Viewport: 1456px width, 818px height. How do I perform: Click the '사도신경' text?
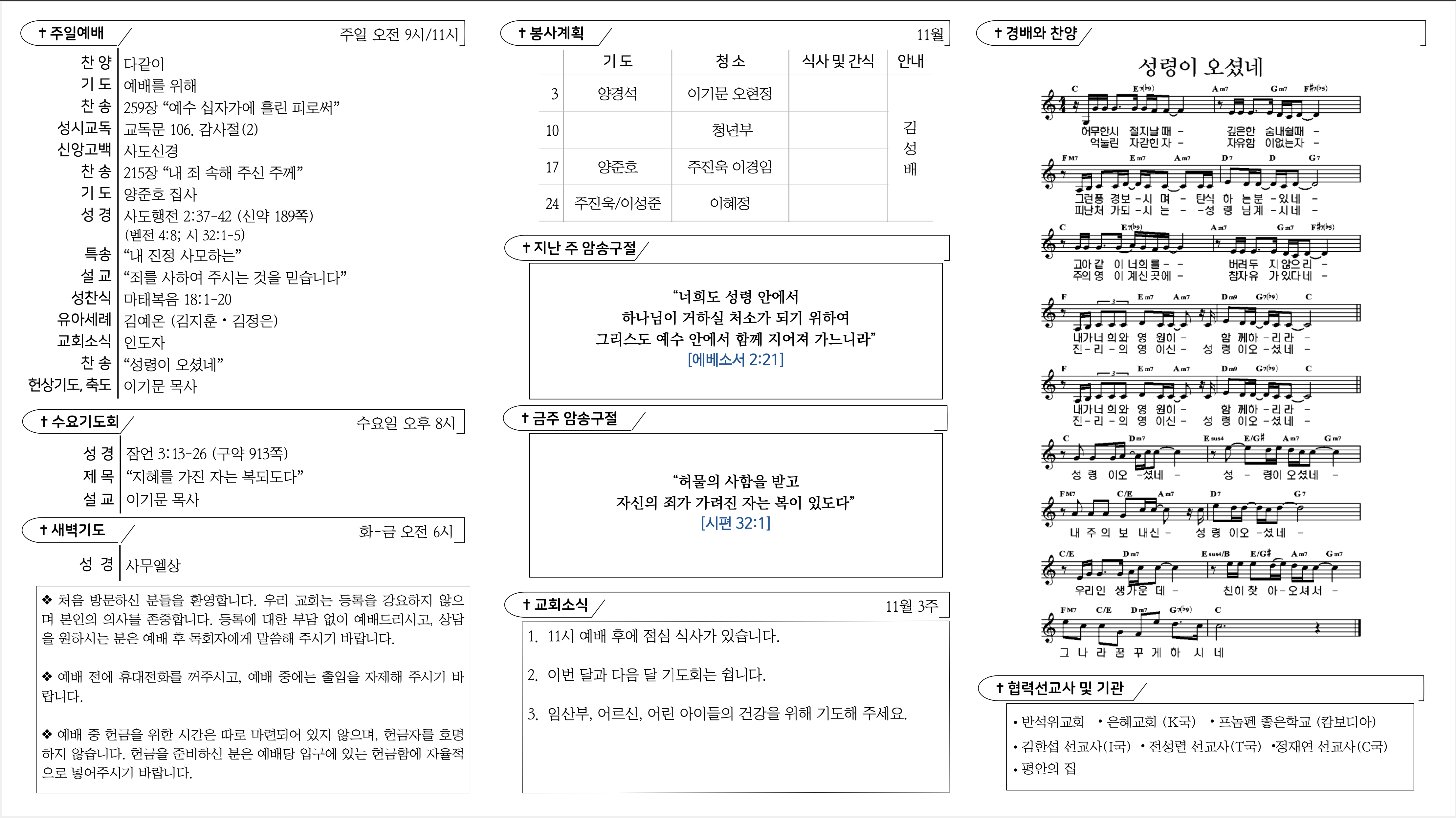coord(151,151)
